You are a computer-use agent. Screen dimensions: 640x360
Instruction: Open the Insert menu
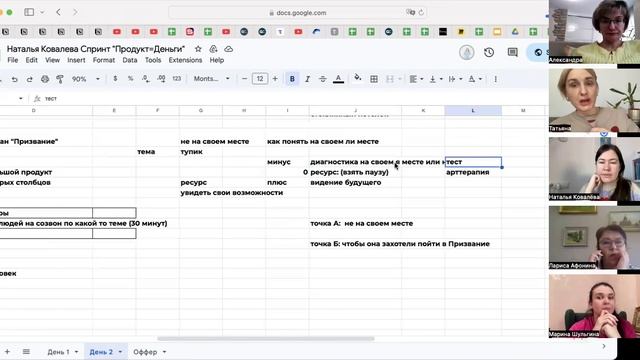point(76,60)
